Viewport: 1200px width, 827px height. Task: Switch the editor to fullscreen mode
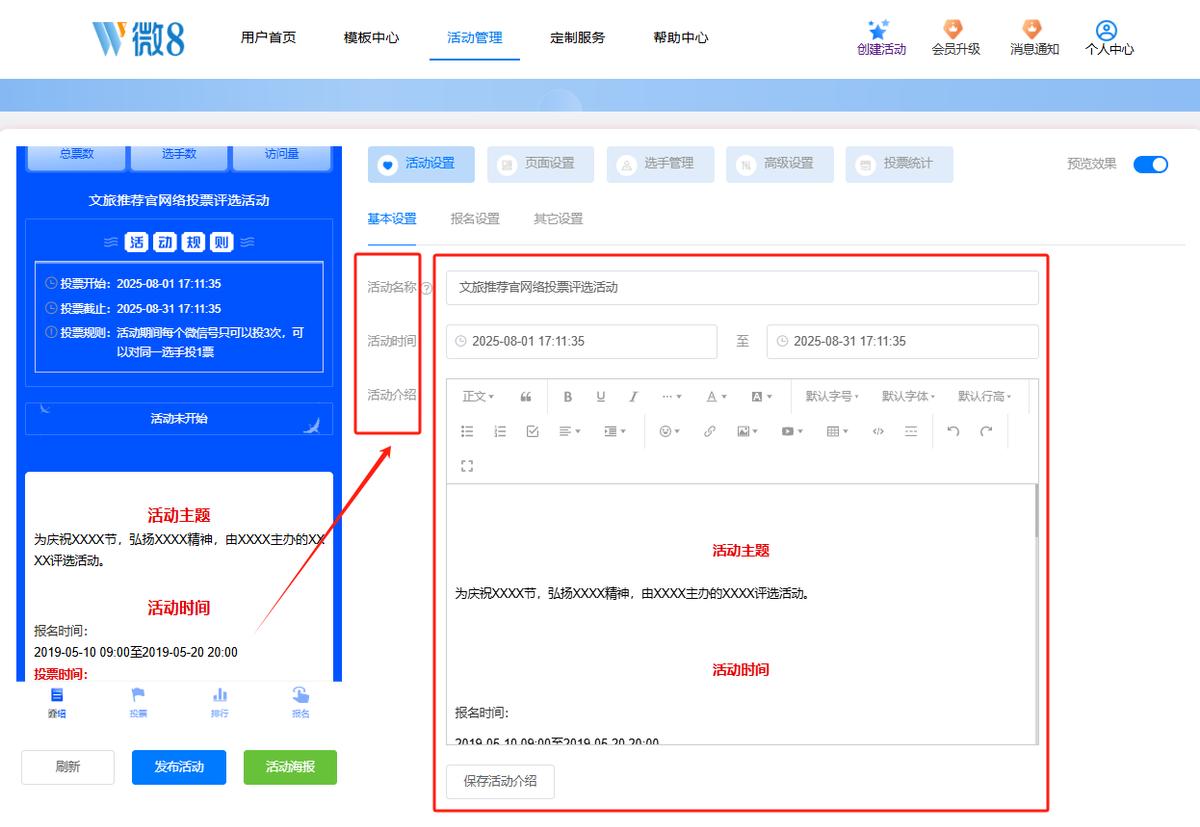(467, 465)
